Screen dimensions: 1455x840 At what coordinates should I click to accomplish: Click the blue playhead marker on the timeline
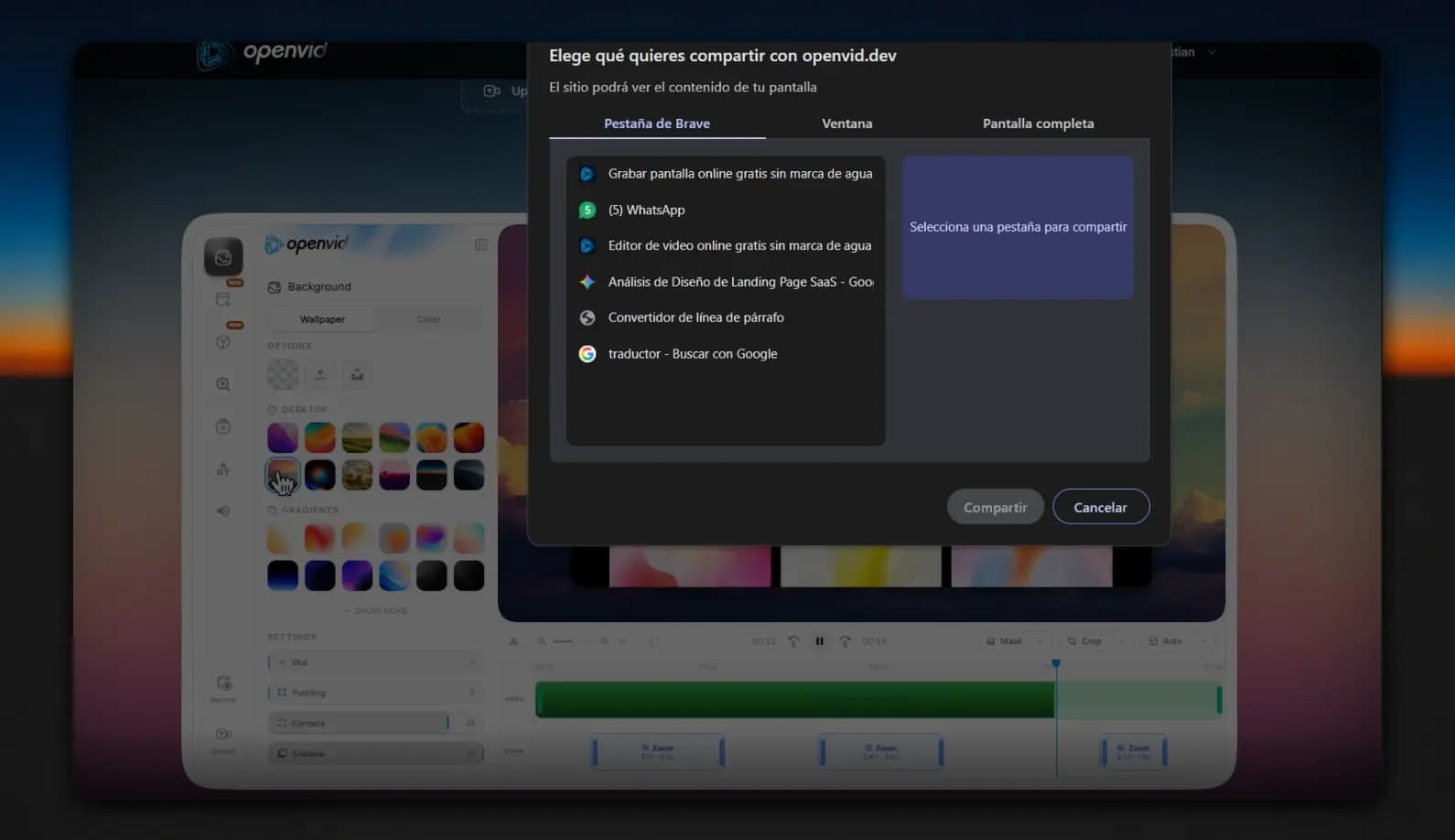point(1056,663)
